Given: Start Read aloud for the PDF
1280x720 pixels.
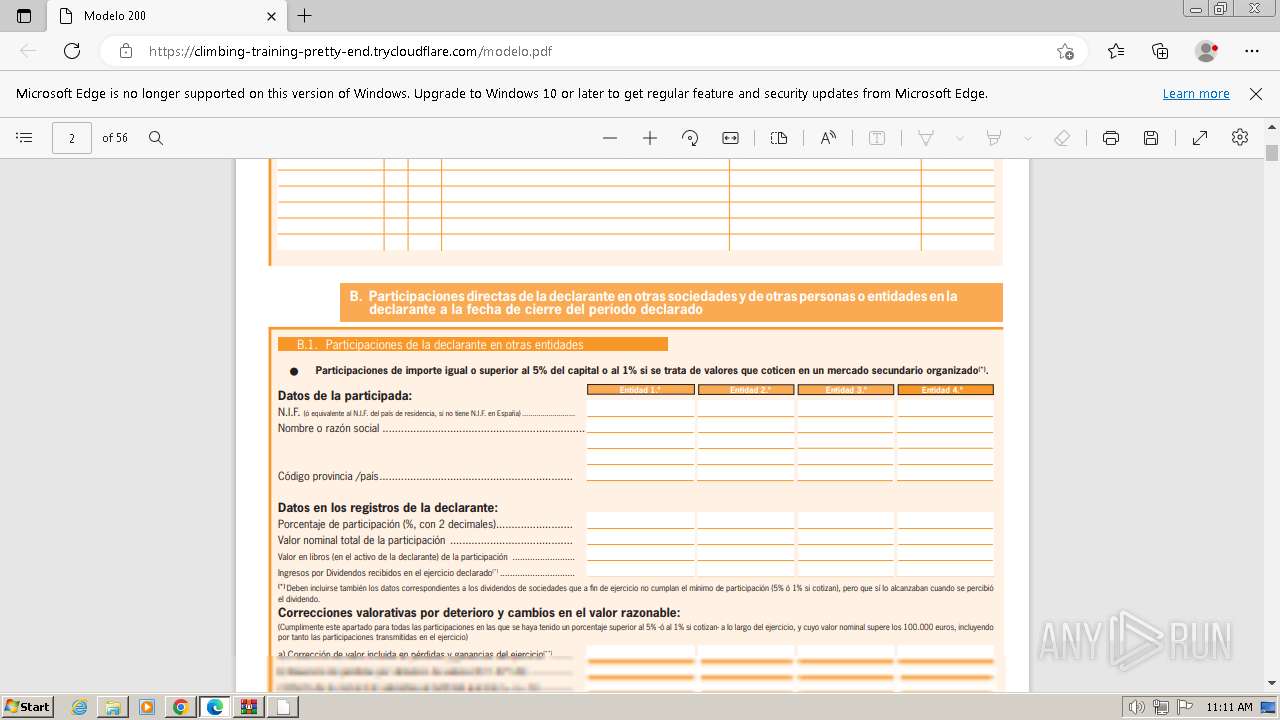Looking at the screenshot, I should 828,138.
